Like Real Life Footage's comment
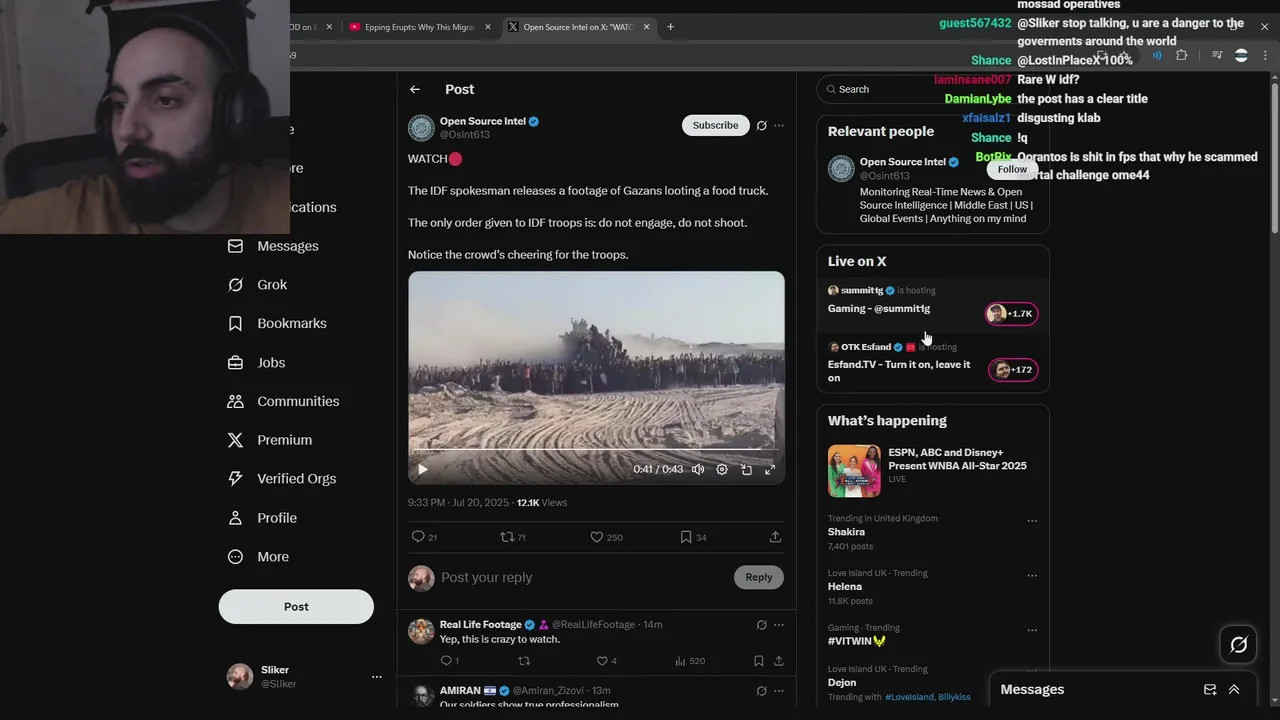Viewport: 1280px width, 720px height. tap(606, 661)
